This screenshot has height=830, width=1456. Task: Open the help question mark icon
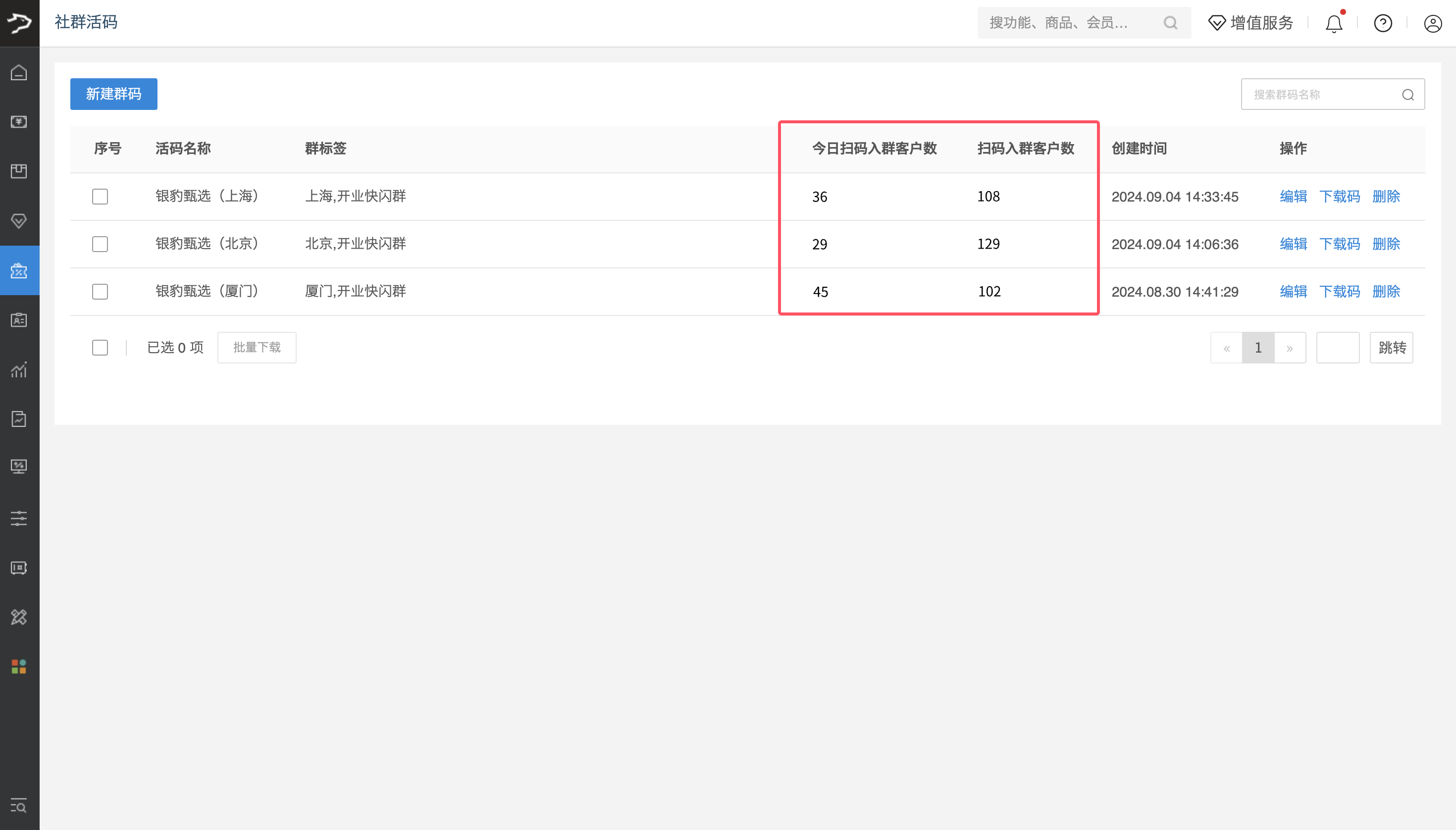coord(1383,23)
